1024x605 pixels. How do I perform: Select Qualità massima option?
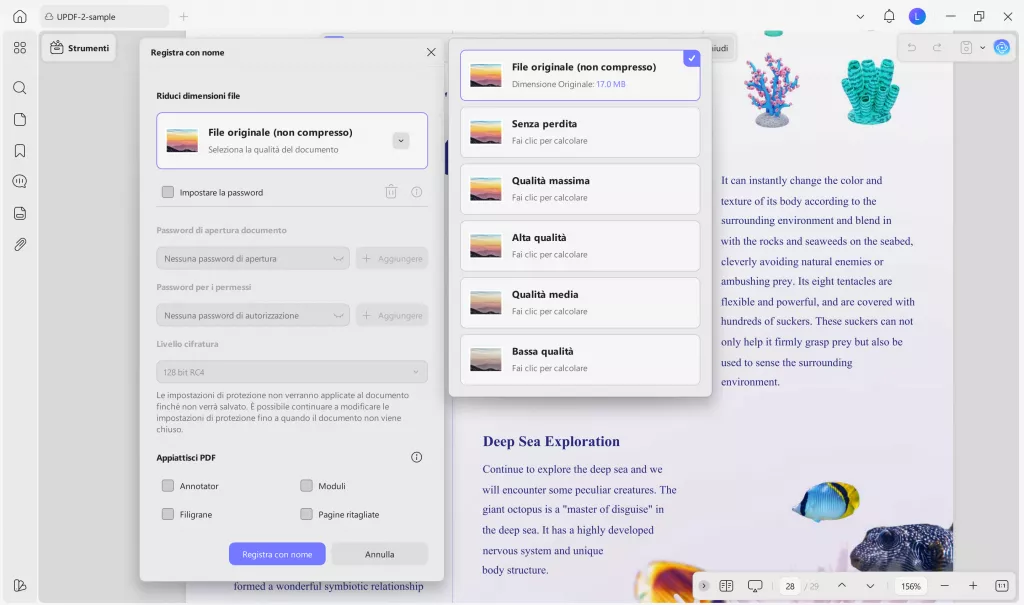point(580,189)
